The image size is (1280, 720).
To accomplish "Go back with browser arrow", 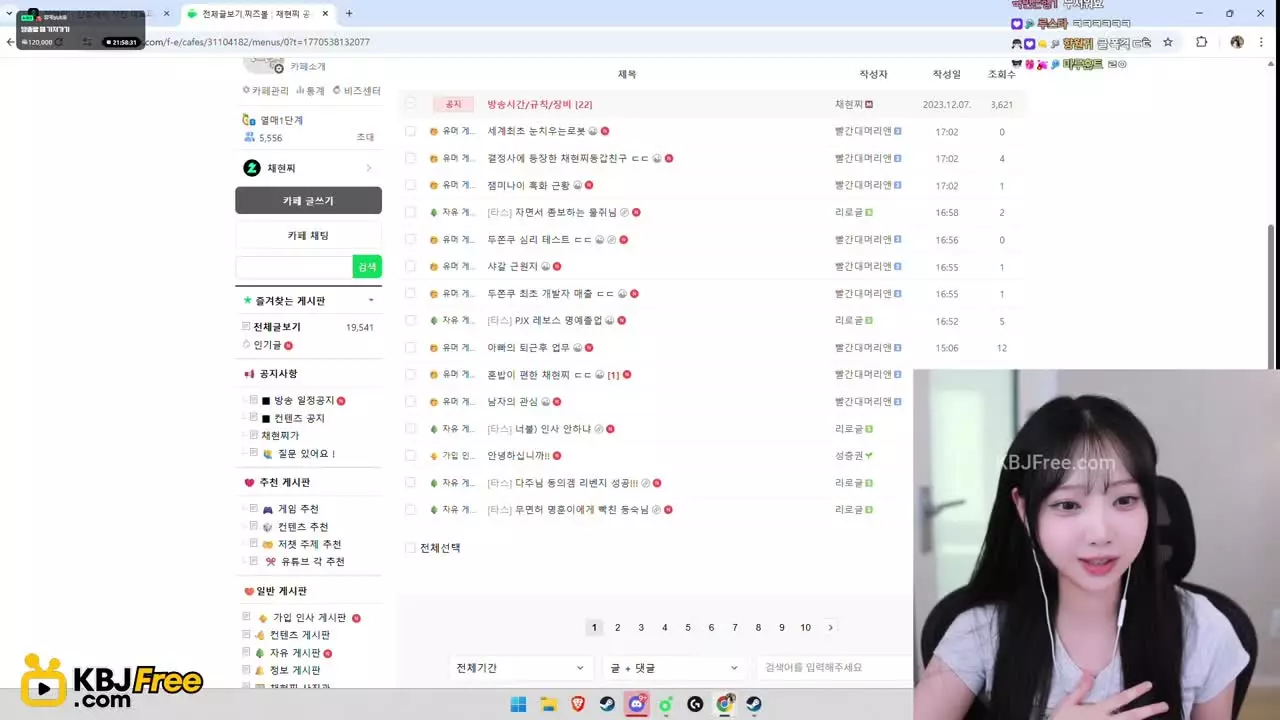I will (x=10, y=42).
